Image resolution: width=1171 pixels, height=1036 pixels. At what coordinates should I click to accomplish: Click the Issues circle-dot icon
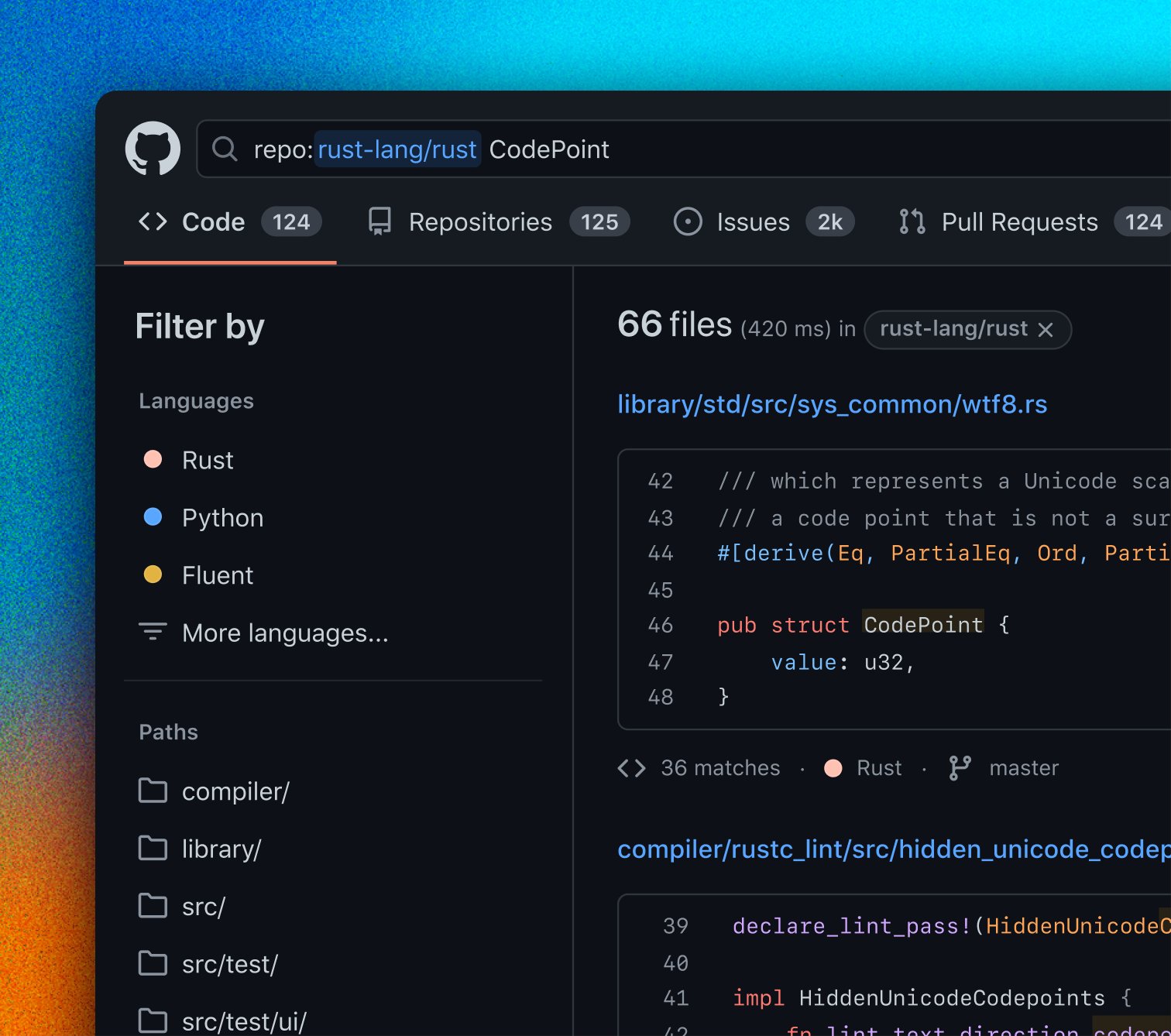[688, 222]
